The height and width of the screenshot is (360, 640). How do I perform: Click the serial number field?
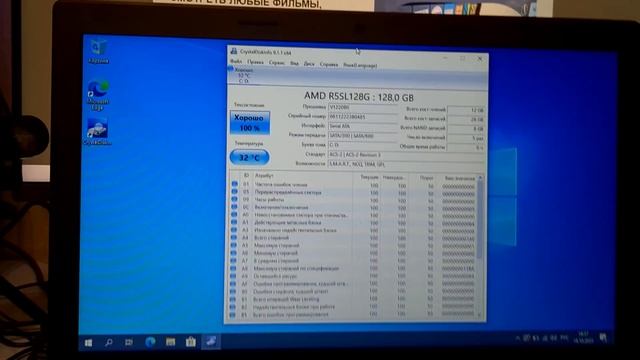pos(362,117)
